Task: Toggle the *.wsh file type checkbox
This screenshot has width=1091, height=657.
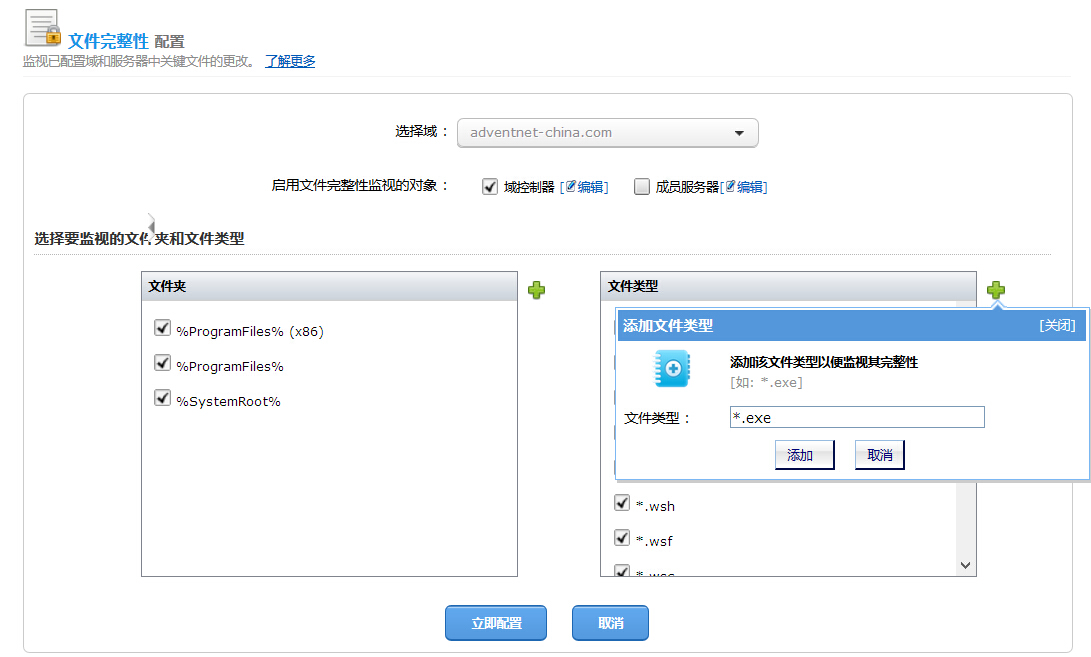Action: click(622, 503)
